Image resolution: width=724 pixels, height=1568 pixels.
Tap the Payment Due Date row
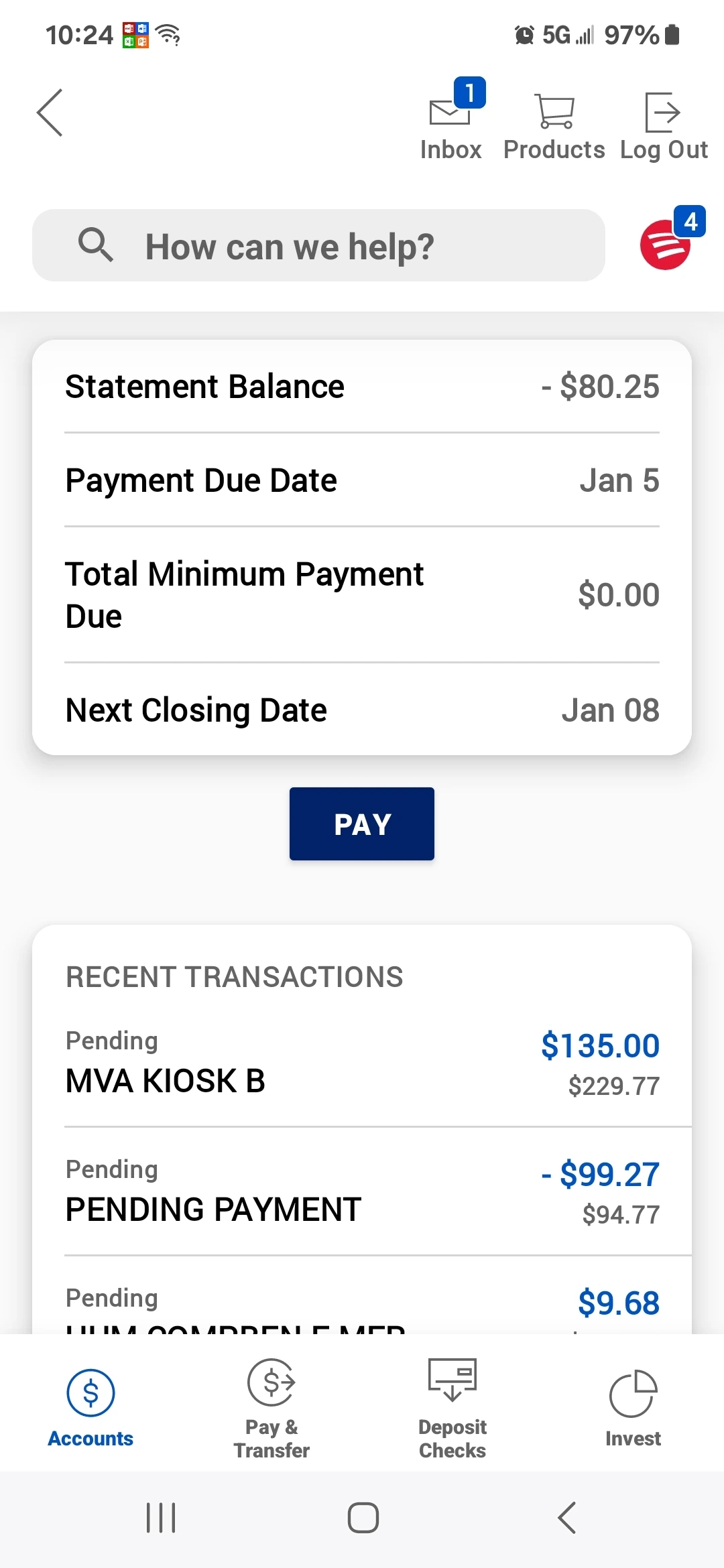click(x=362, y=480)
